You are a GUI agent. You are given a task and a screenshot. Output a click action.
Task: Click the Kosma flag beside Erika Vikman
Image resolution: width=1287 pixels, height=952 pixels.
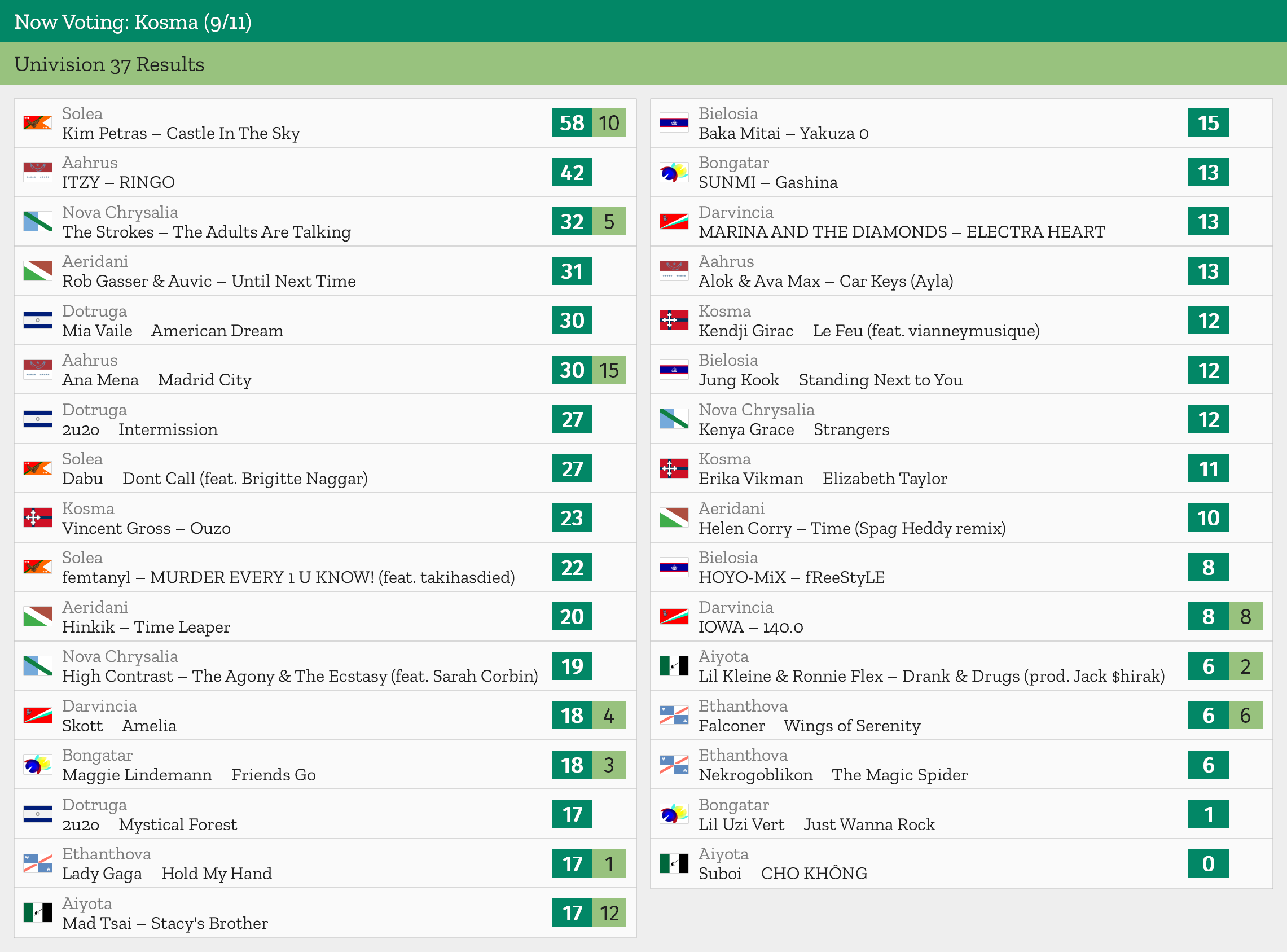(674, 468)
